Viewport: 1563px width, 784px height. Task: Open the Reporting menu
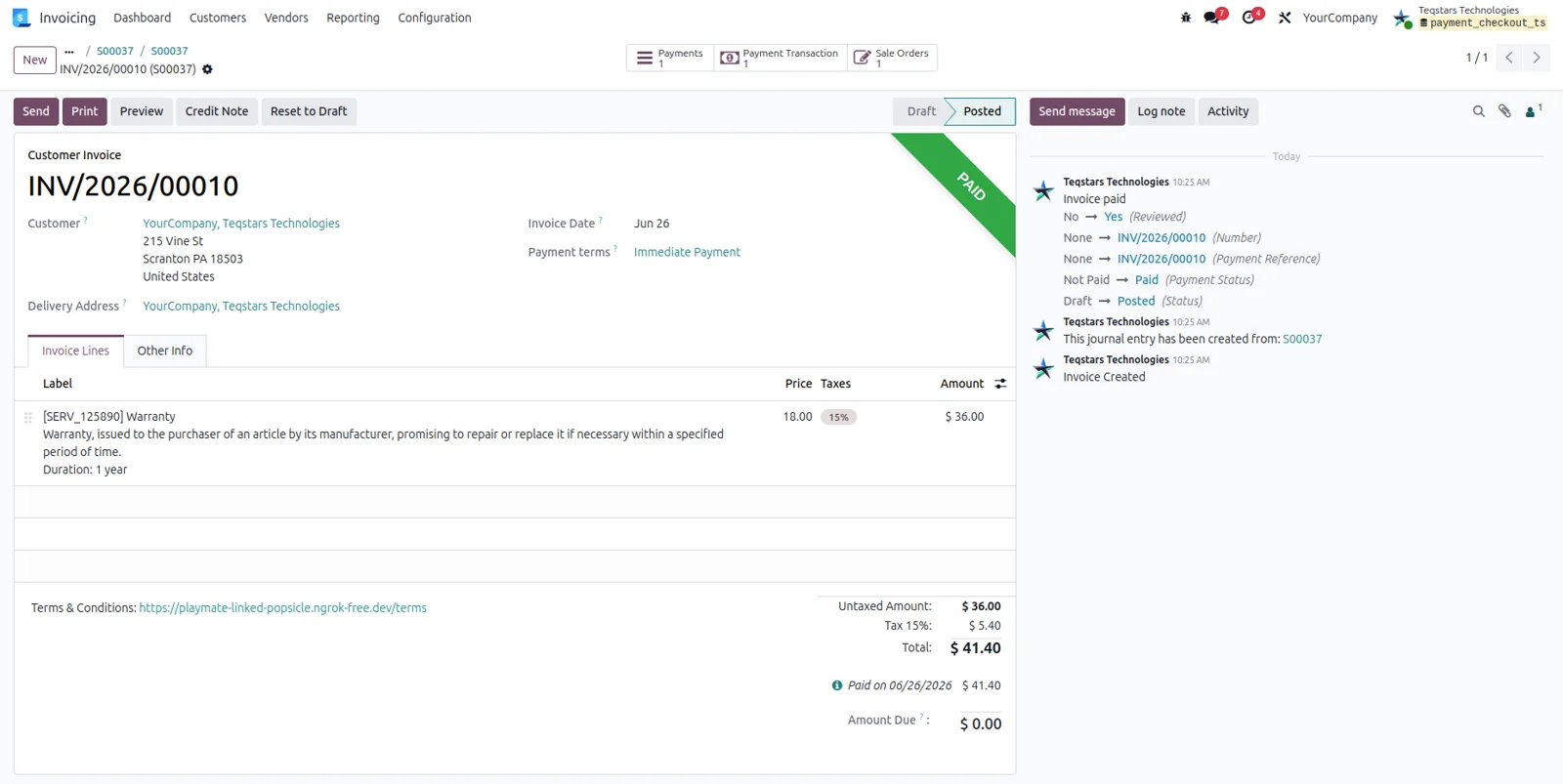coord(353,18)
